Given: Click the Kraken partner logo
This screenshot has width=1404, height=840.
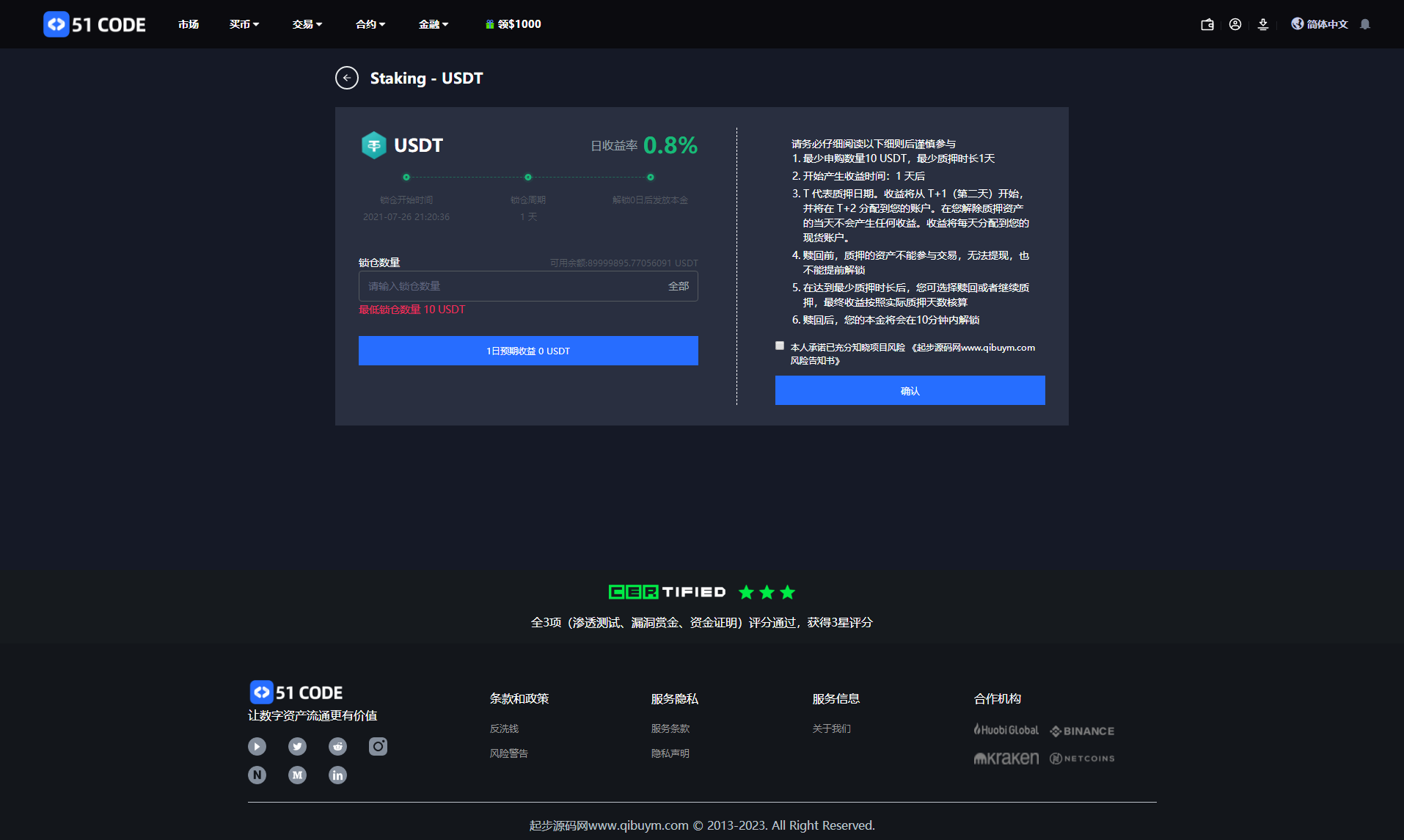Looking at the screenshot, I should click(1006, 758).
